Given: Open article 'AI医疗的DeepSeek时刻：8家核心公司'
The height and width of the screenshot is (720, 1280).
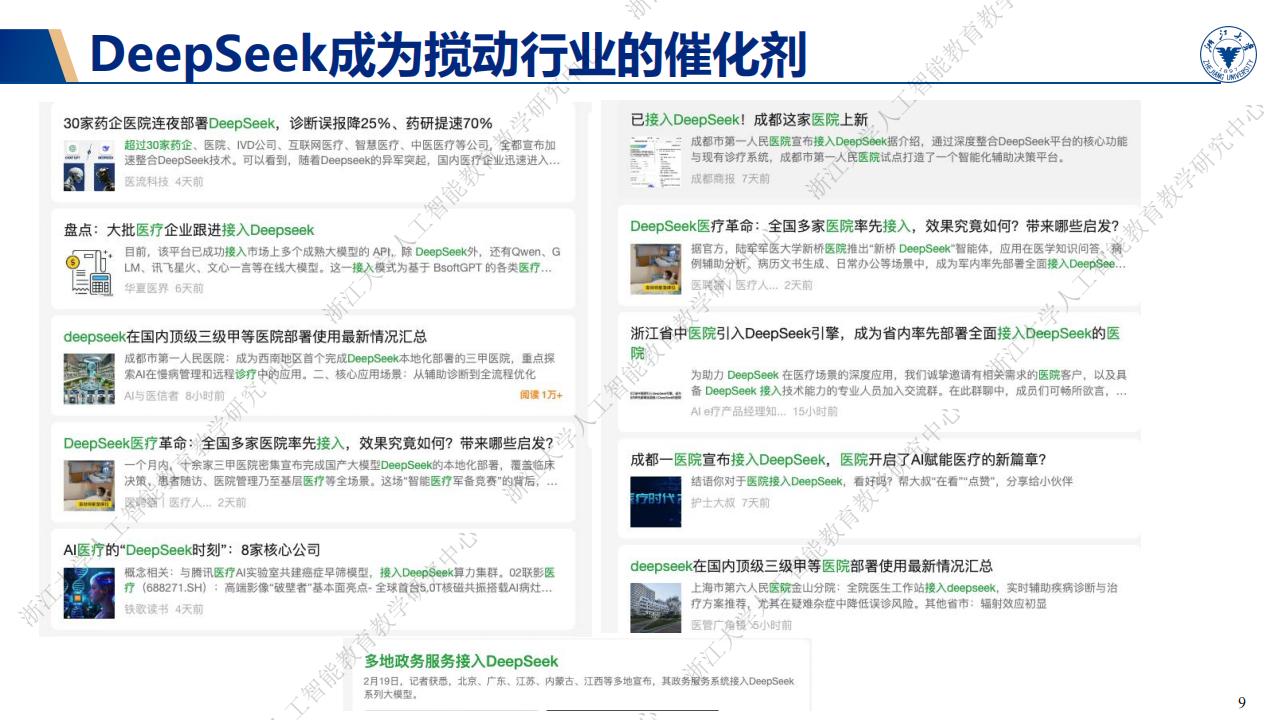Looking at the screenshot, I should tap(192, 549).
